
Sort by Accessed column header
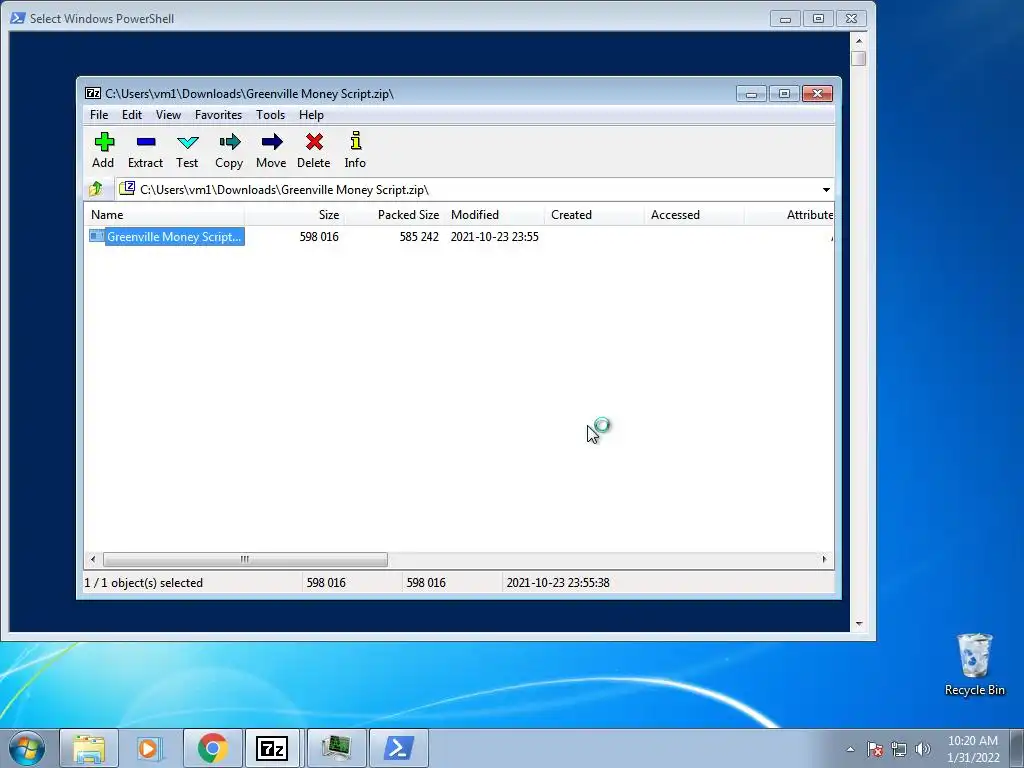694,215
